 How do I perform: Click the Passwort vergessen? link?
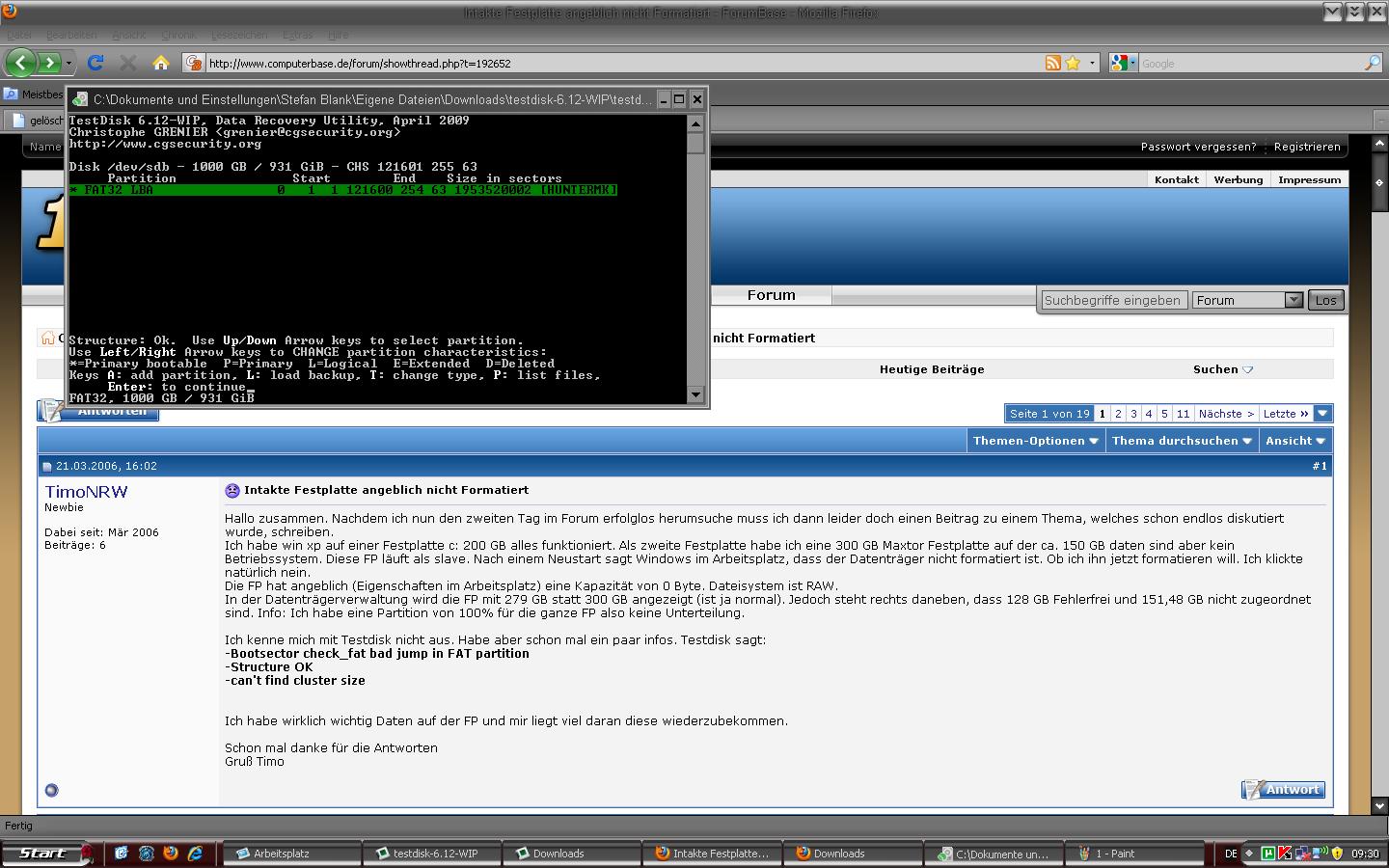pos(1198,147)
